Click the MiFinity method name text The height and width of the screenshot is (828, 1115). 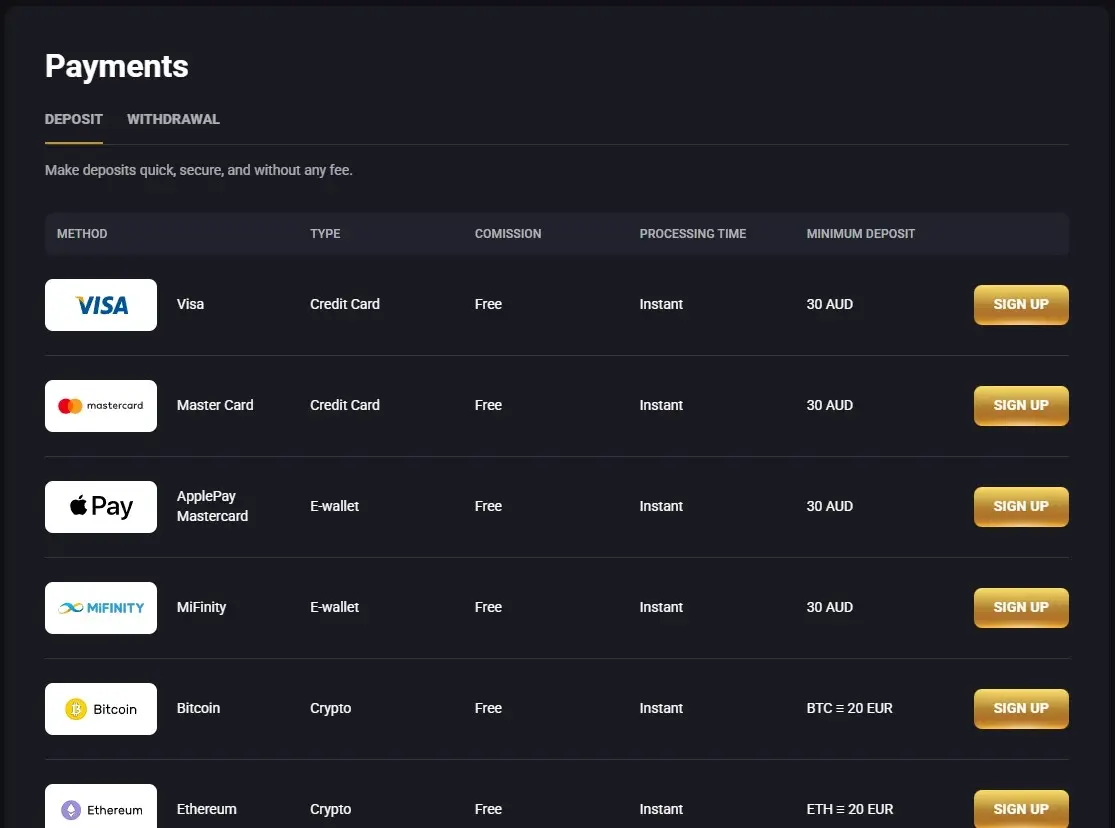(201, 607)
